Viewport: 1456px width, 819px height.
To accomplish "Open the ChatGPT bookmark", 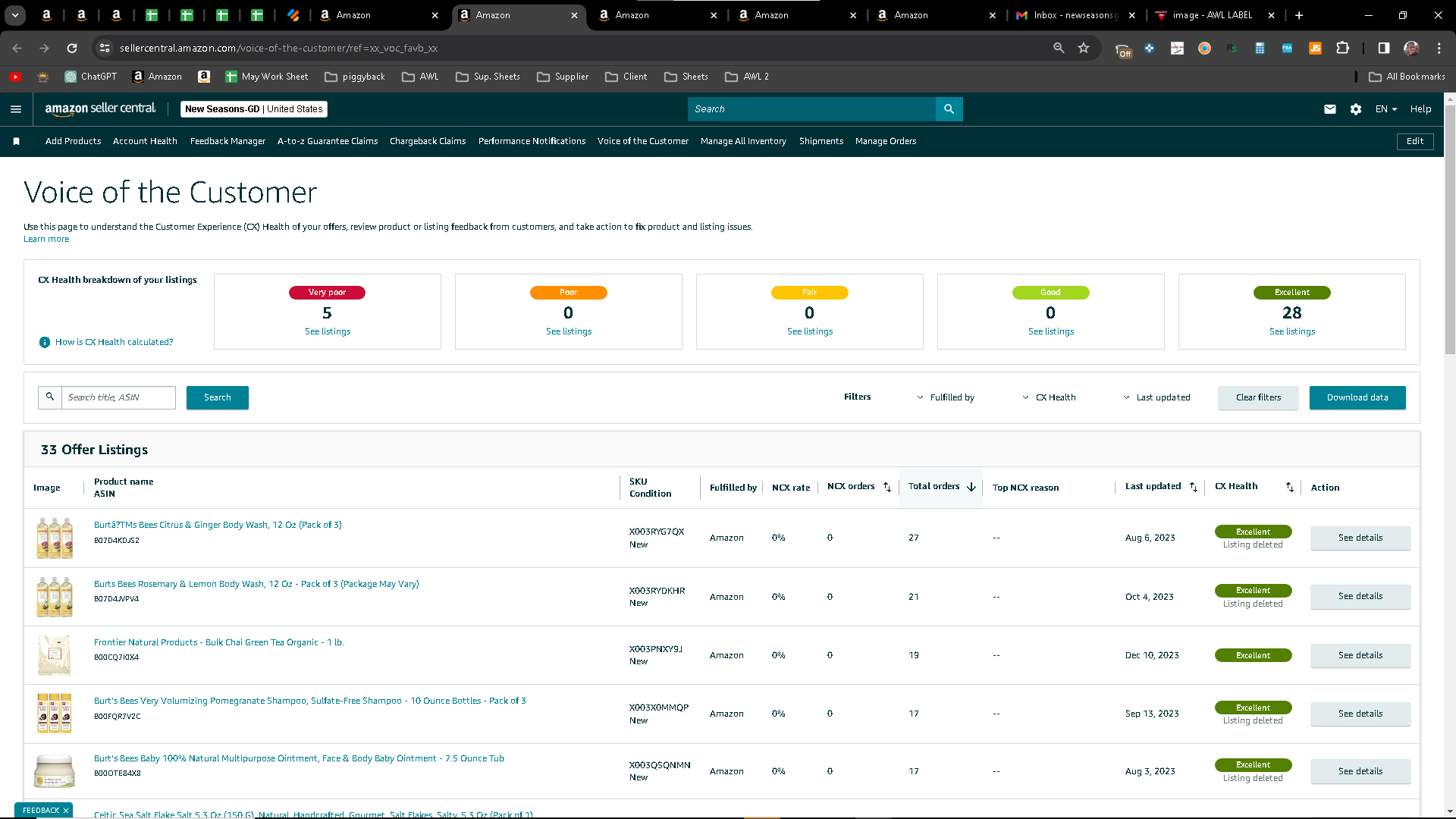I will point(91,77).
